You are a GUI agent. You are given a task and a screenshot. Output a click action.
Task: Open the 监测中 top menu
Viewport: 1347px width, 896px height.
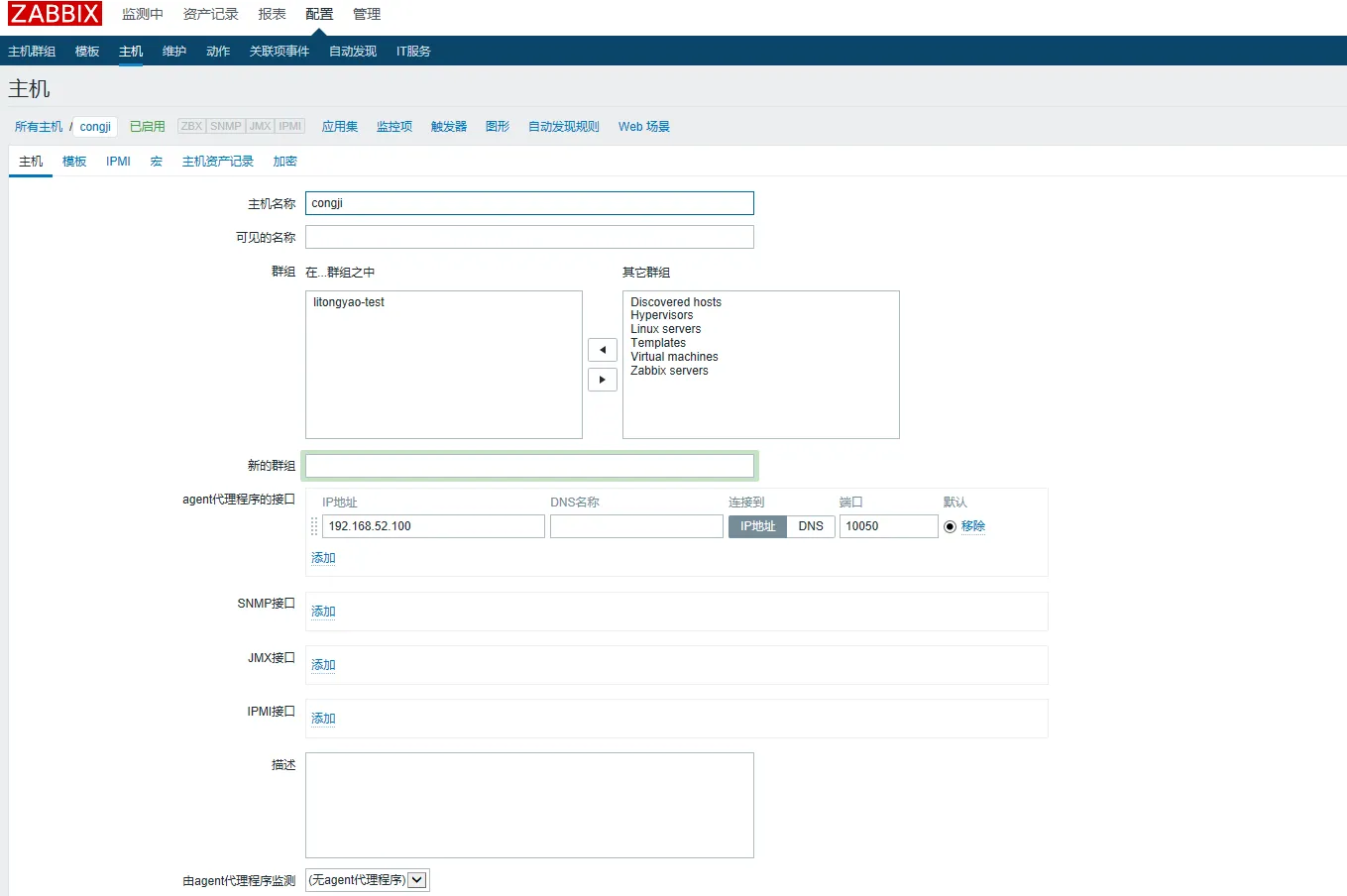pos(143,14)
